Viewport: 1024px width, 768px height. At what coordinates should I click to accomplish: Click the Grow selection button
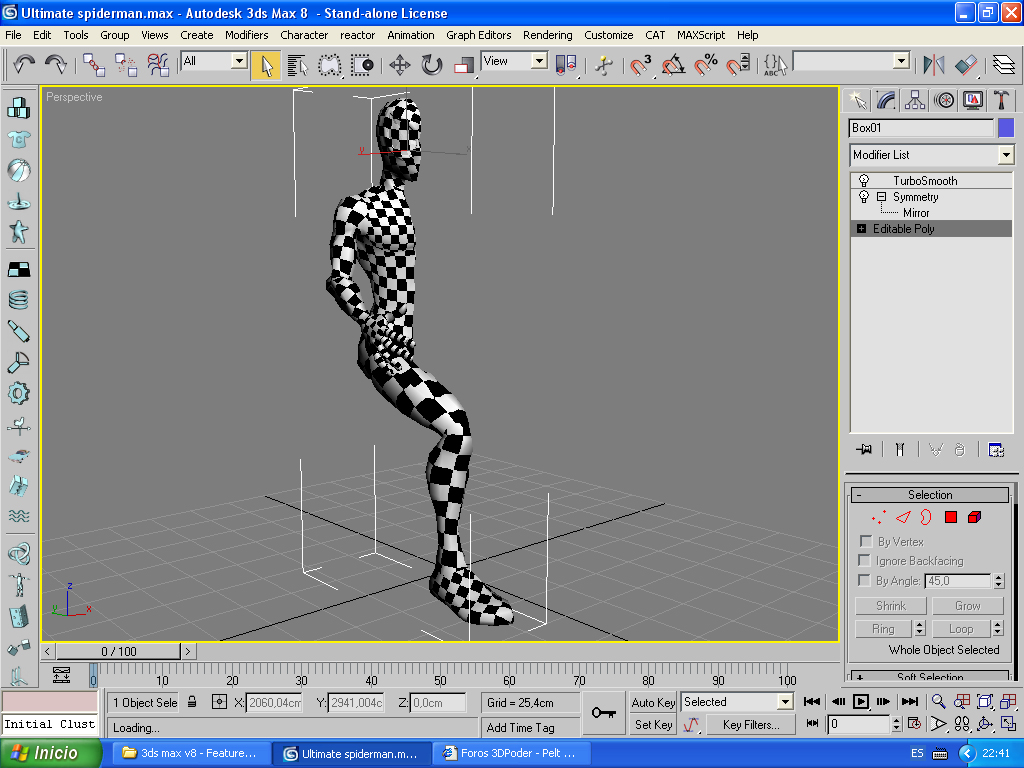968,605
